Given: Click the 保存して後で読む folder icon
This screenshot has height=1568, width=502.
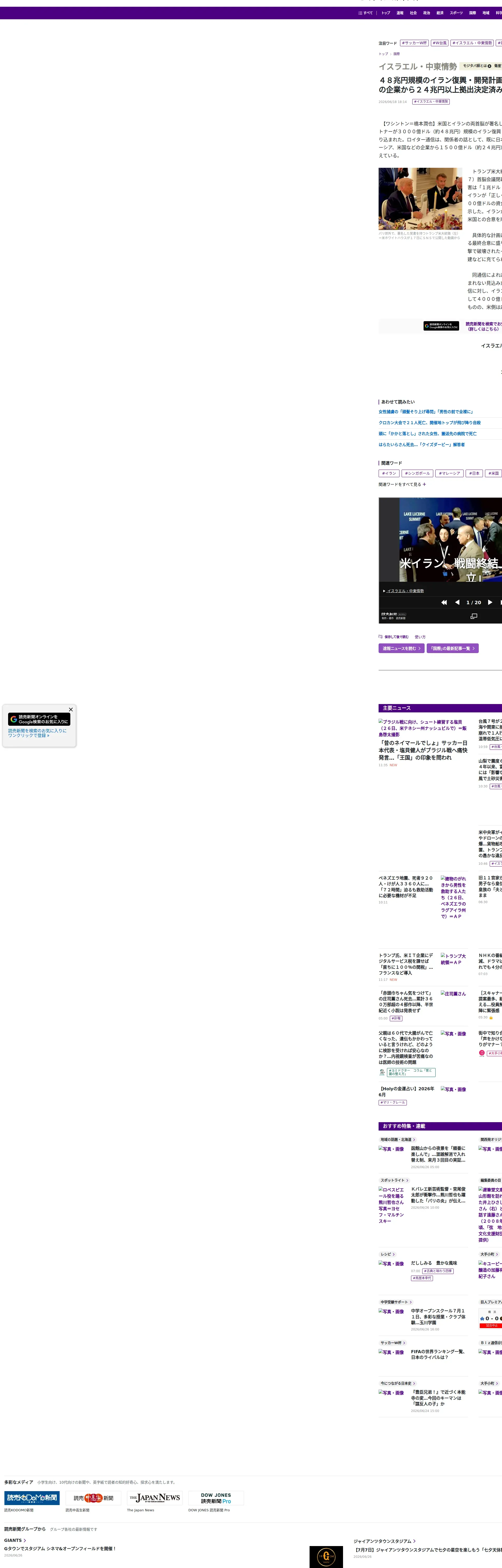Looking at the screenshot, I should pyautogui.click(x=380, y=637).
